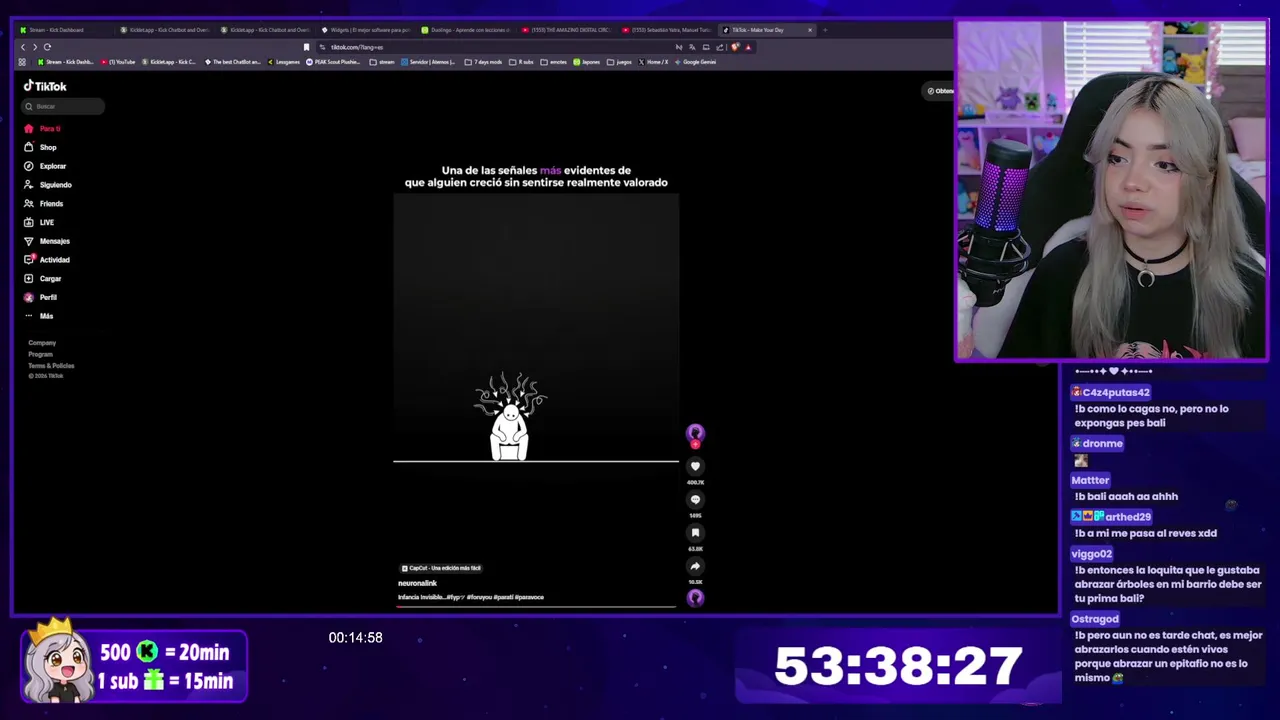Open the Google Gemini bookmark

click(x=695, y=62)
